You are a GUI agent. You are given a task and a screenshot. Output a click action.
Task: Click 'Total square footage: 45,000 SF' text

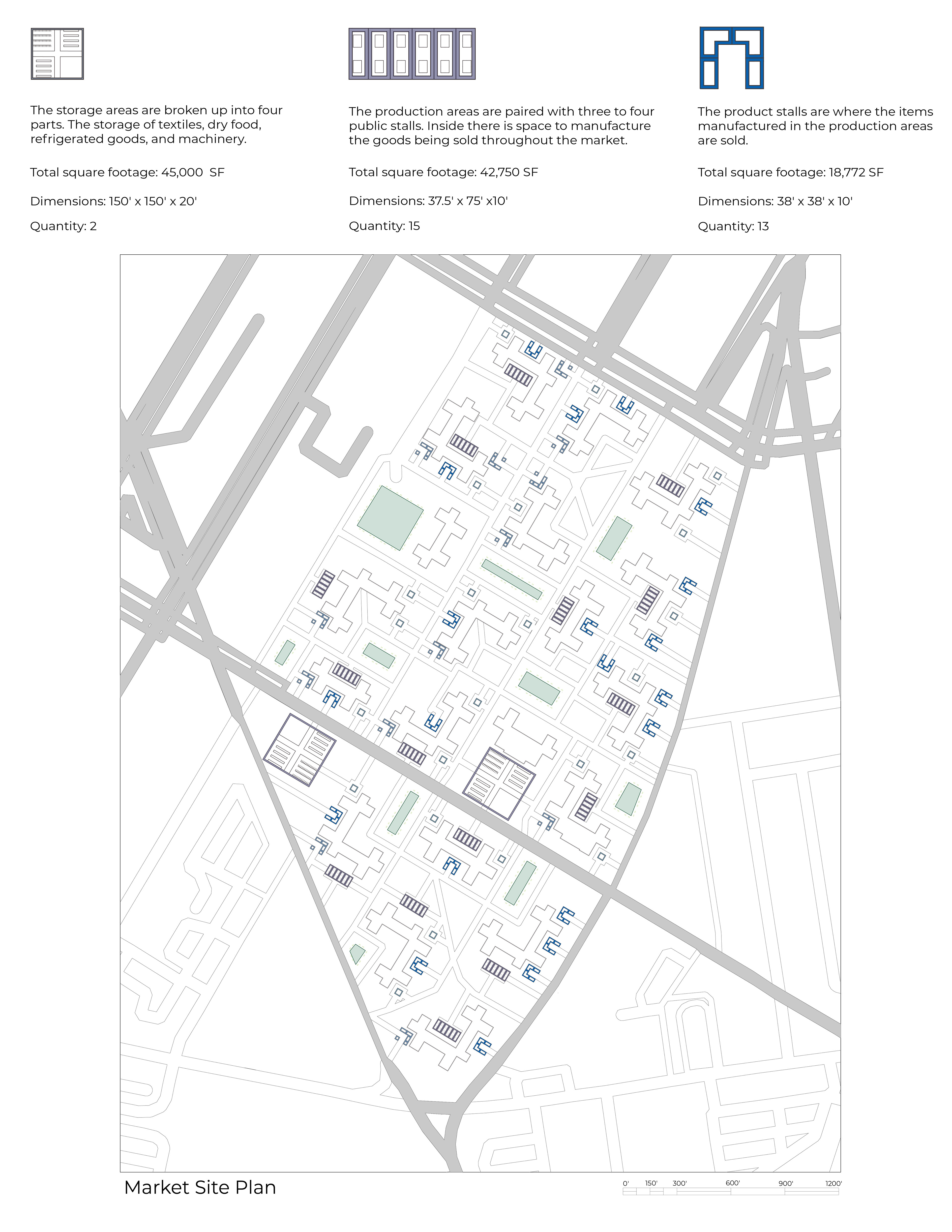tap(127, 173)
